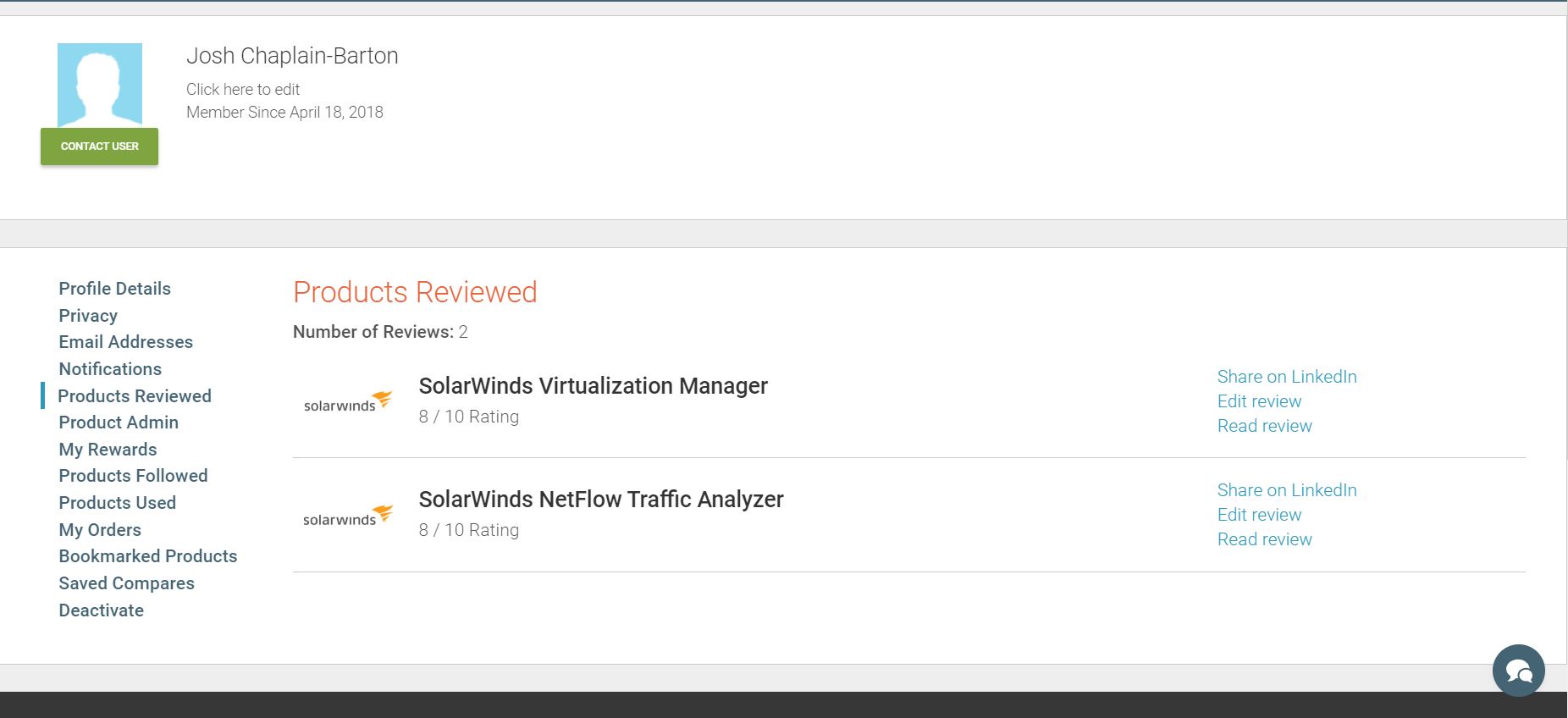Viewport: 1568px width, 718px height.
Task: Navigate to Bookmarked Products
Action: click(x=147, y=556)
